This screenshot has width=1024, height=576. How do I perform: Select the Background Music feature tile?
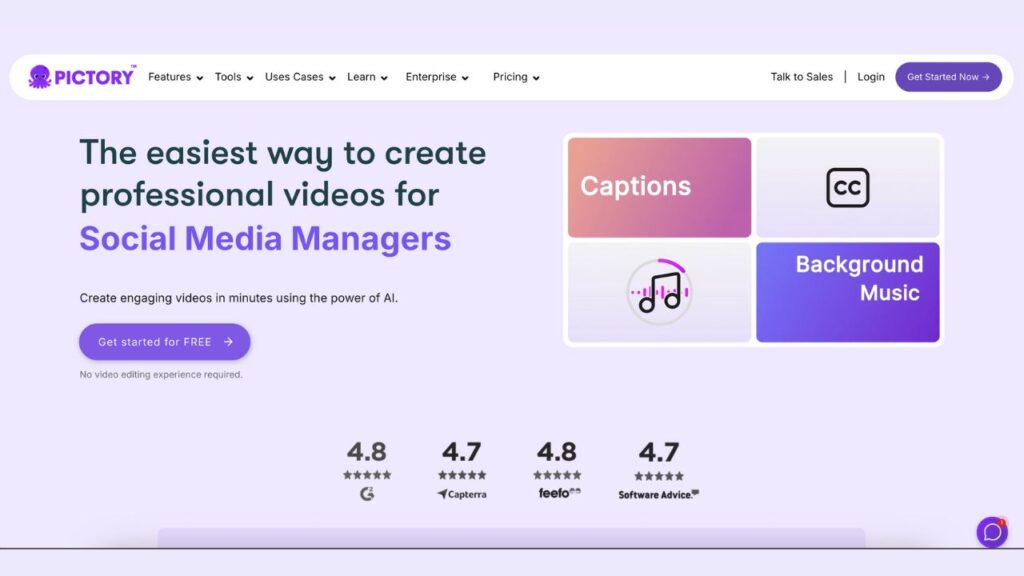pos(847,292)
